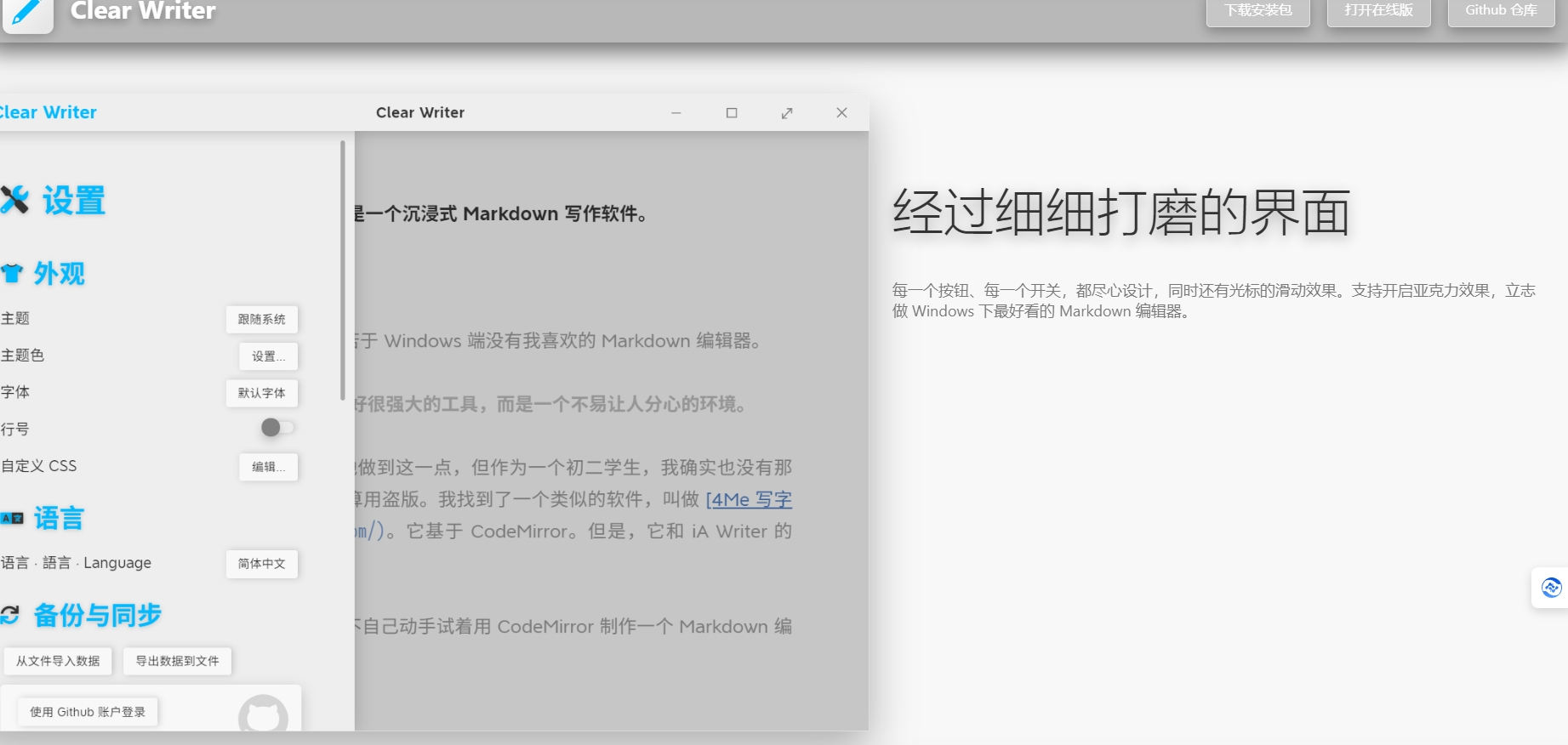Click the 备份与同步 section heading
This screenshot has height=745, width=1568.
(x=98, y=615)
